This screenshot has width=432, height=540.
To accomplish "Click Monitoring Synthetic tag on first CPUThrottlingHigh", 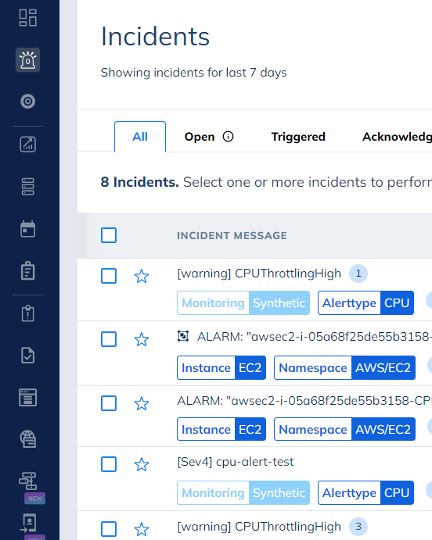I will point(243,303).
